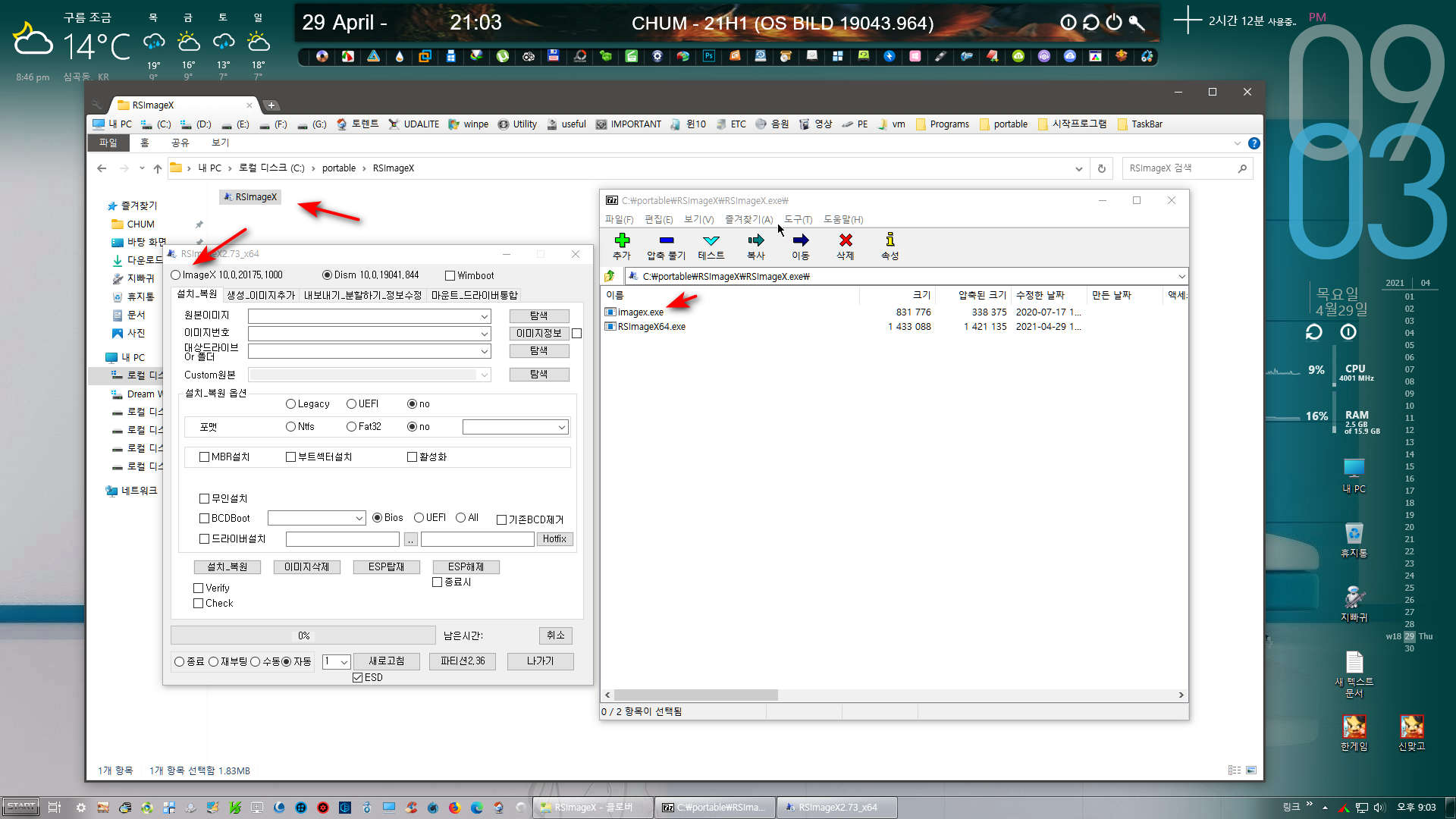Click the 7-Zip Delete (삭제) red X icon
1456x819 pixels.
845,240
